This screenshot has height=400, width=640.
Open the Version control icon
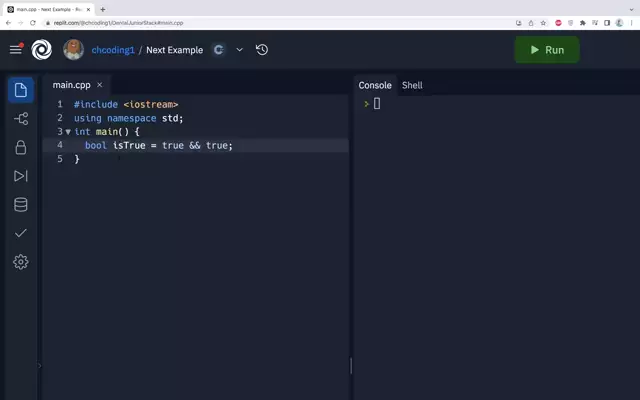21,119
